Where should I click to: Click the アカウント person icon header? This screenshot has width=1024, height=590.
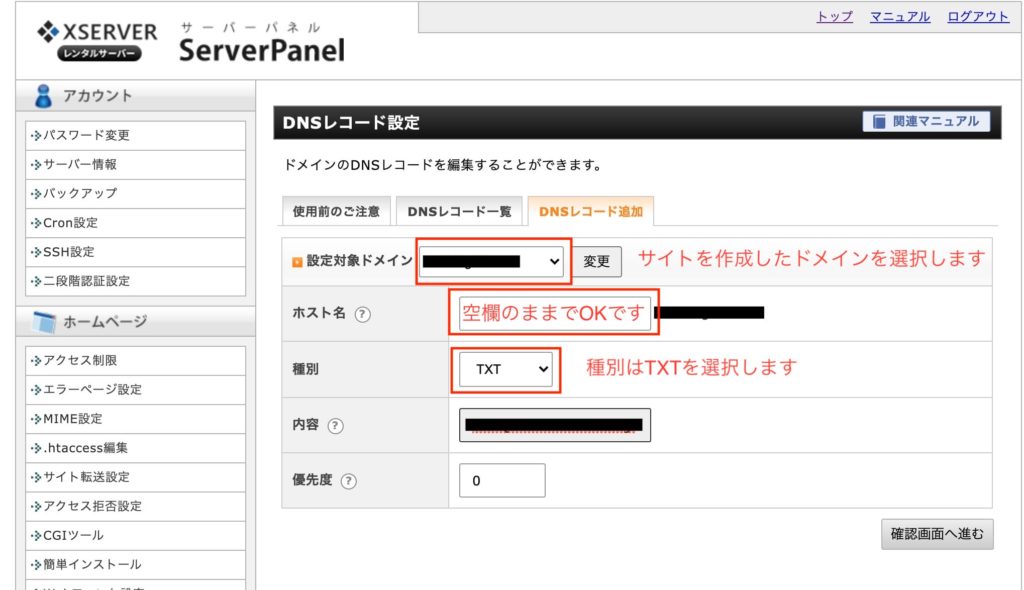pos(44,96)
